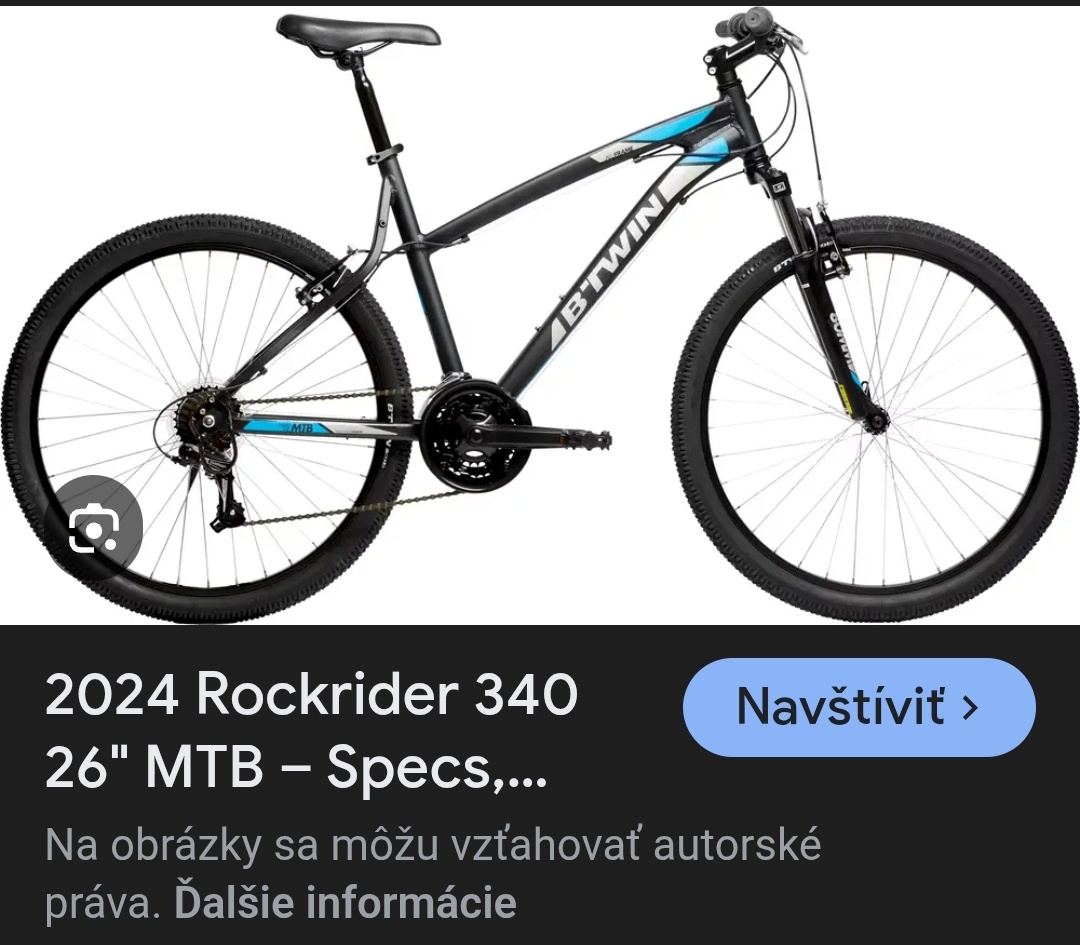Click the front wheel hub
The height and width of the screenshot is (945, 1080).
pos(876,420)
